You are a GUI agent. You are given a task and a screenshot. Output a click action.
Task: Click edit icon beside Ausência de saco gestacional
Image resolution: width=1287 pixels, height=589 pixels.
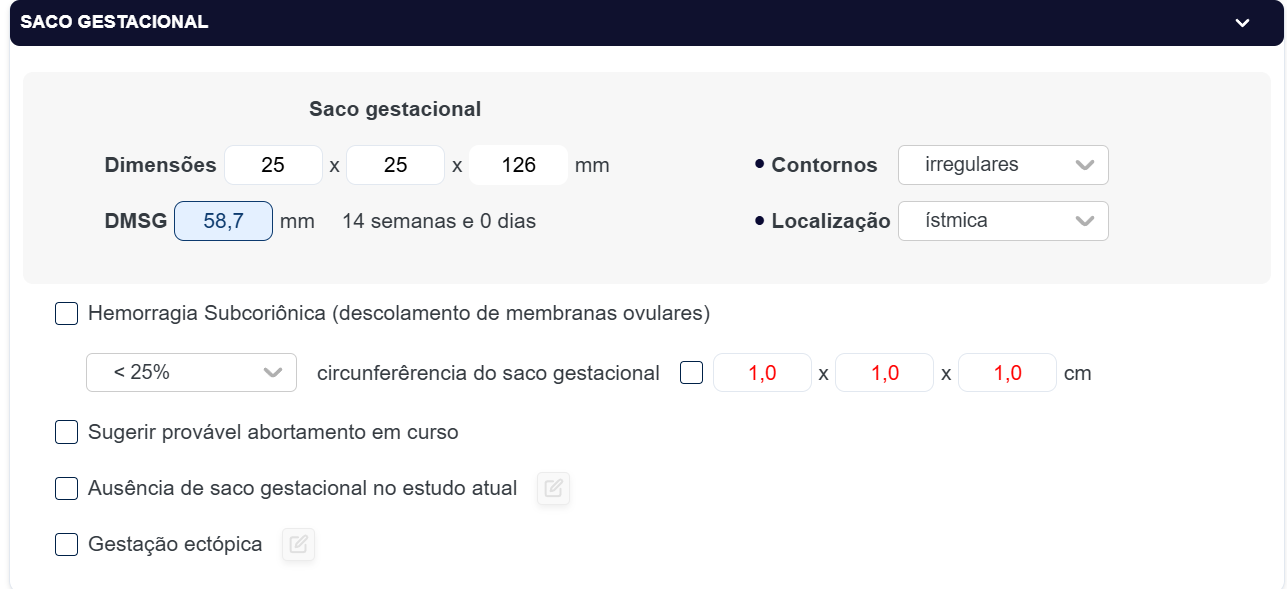click(x=554, y=489)
